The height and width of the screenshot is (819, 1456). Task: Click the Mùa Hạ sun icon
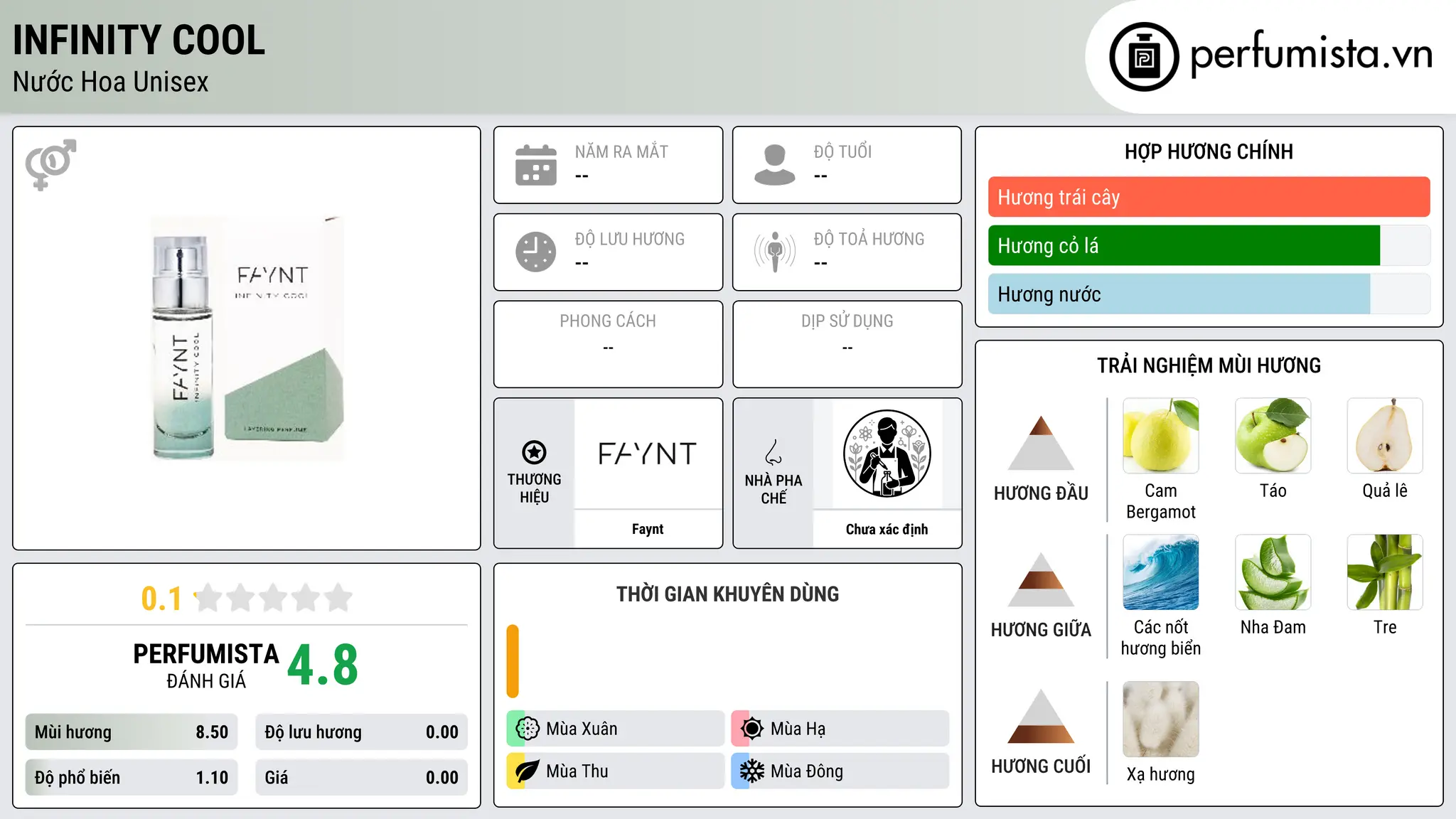point(752,729)
